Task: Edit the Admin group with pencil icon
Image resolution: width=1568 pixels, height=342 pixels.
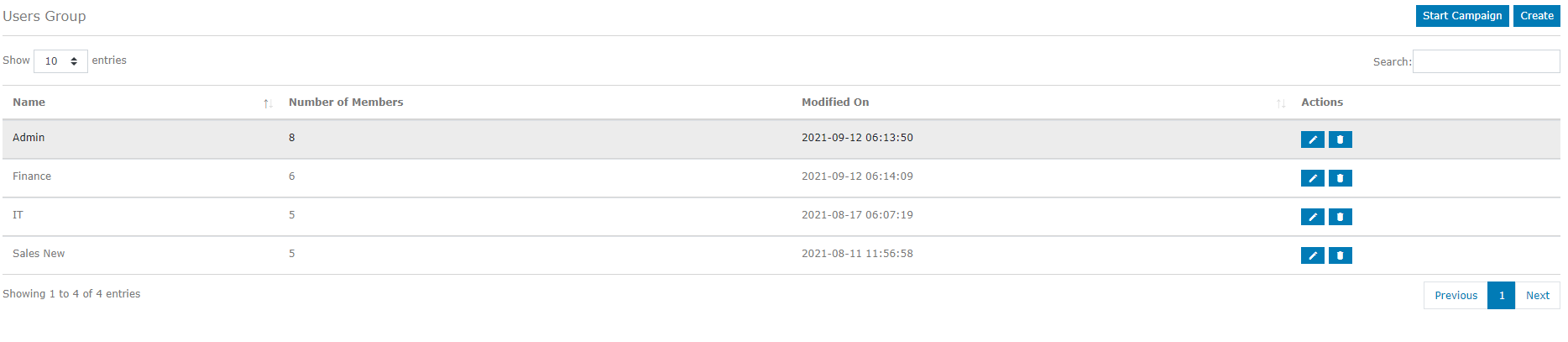Action: (x=1312, y=139)
